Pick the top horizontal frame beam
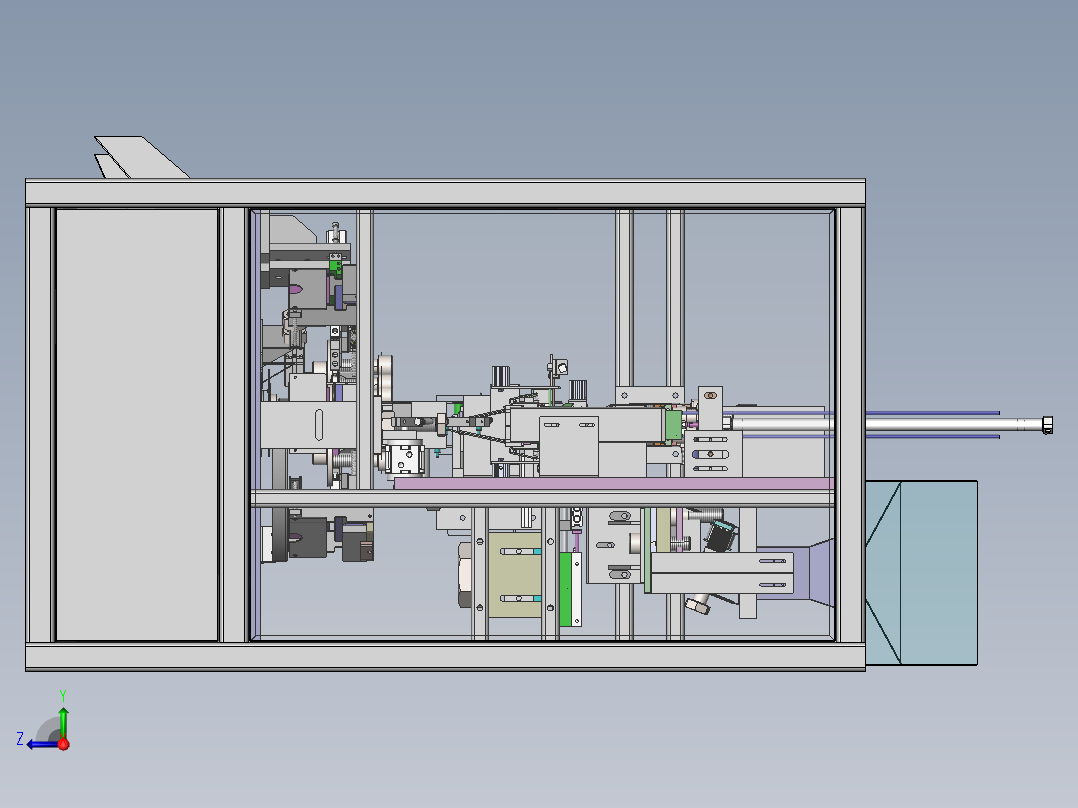Screen dimensions: 1078x808 [445, 192]
